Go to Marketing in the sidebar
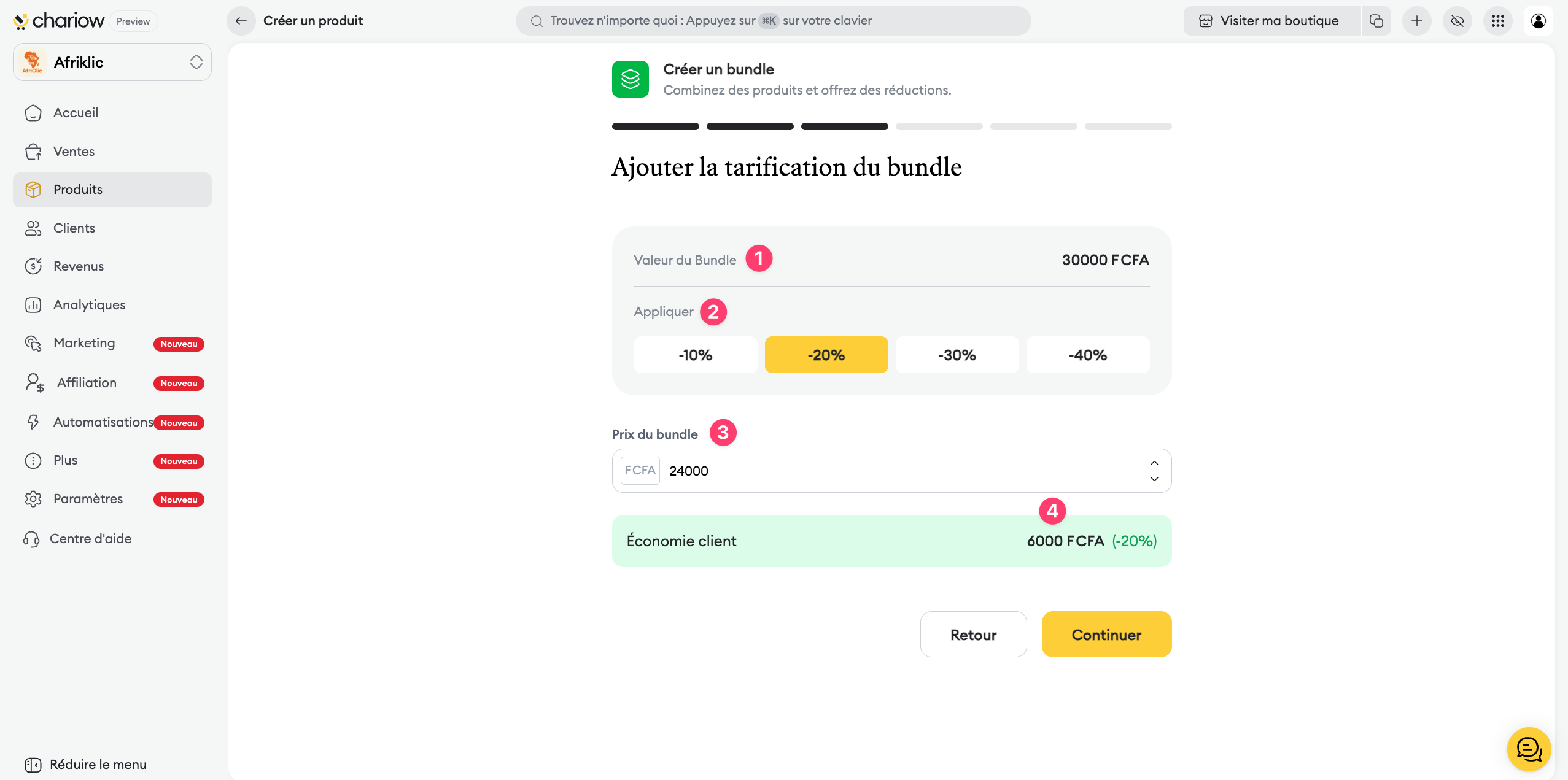 (x=84, y=343)
